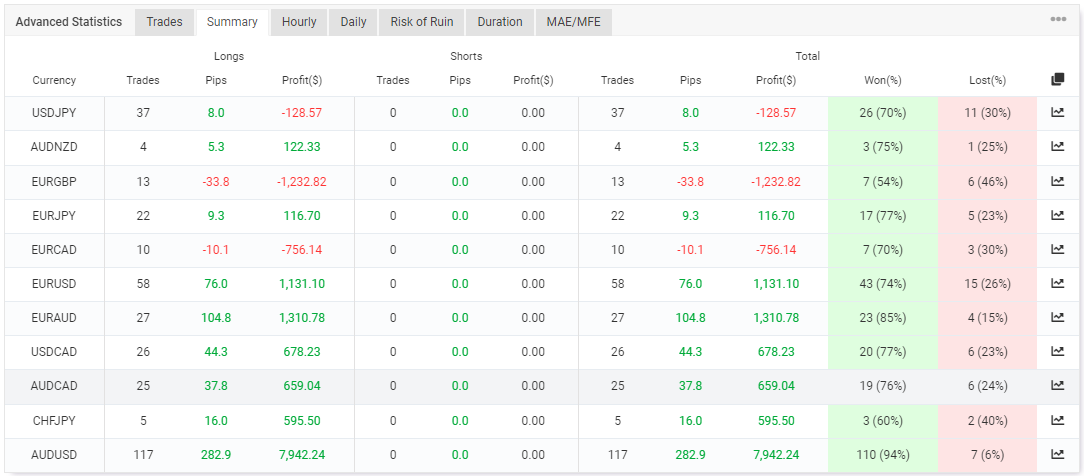
Task: Click the Longs group header
Action: pyautogui.click(x=229, y=56)
